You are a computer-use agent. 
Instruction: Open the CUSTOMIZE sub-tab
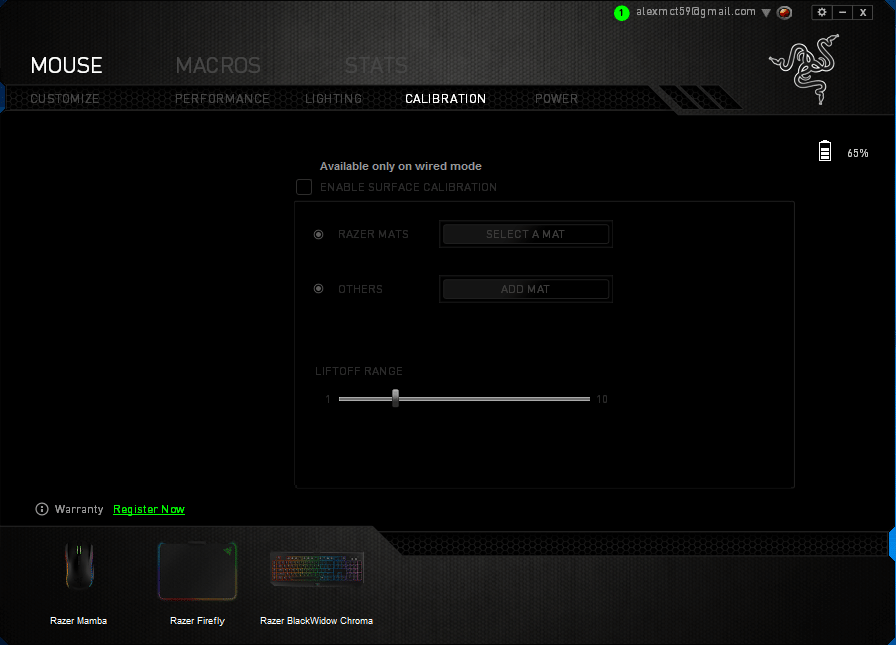tap(65, 99)
